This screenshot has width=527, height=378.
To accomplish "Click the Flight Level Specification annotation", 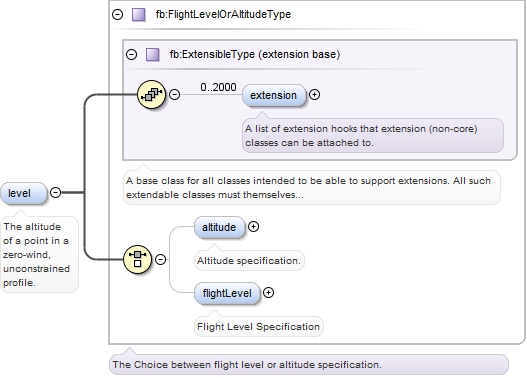I will click(258, 327).
